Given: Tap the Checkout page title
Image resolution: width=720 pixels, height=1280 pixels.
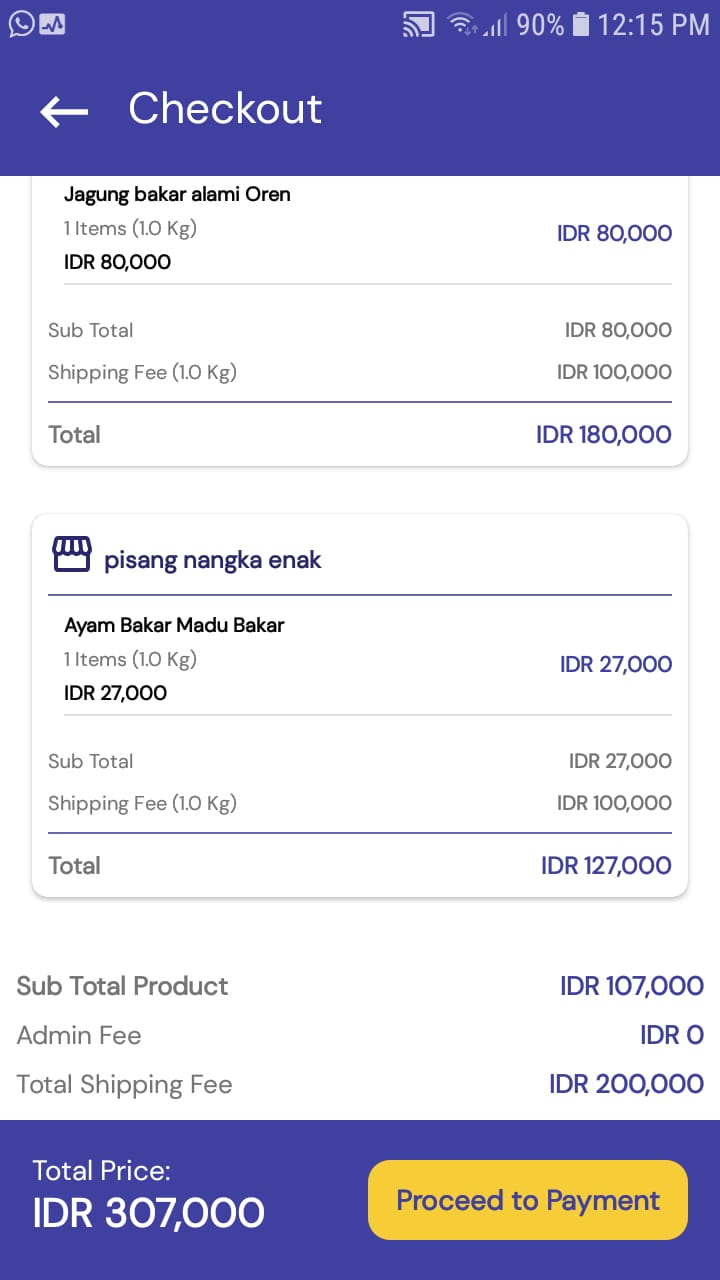Looking at the screenshot, I should [x=225, y=109].
